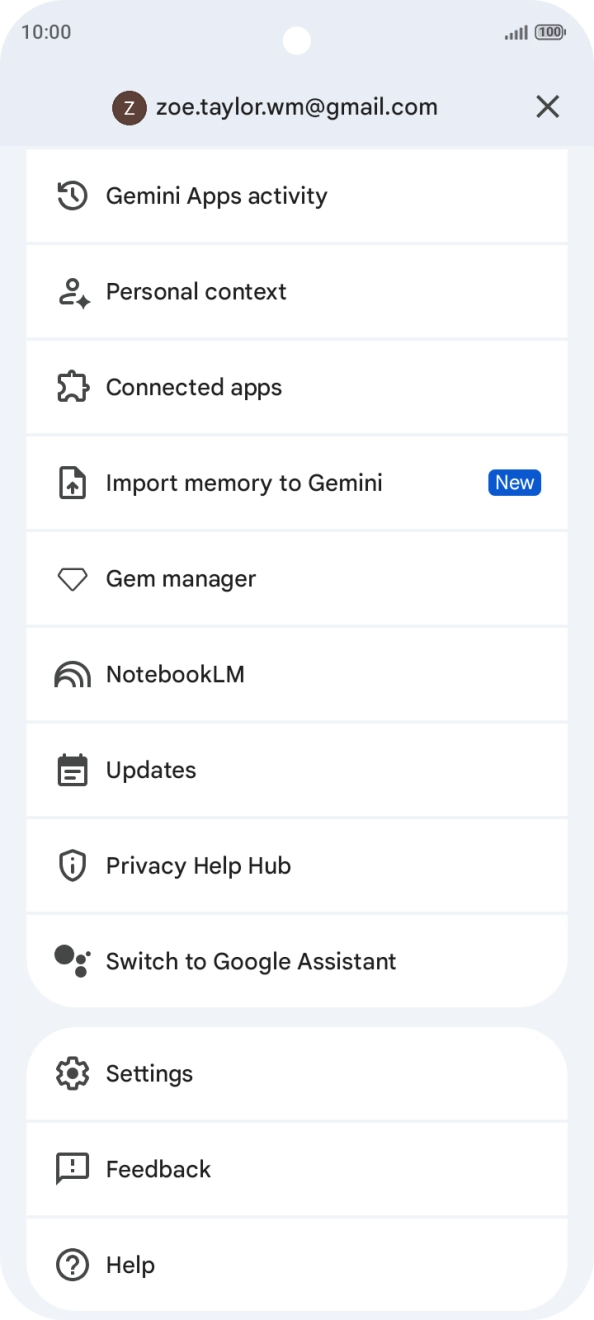Tap the Google Assistant dots icon

(x=72, y=961)
